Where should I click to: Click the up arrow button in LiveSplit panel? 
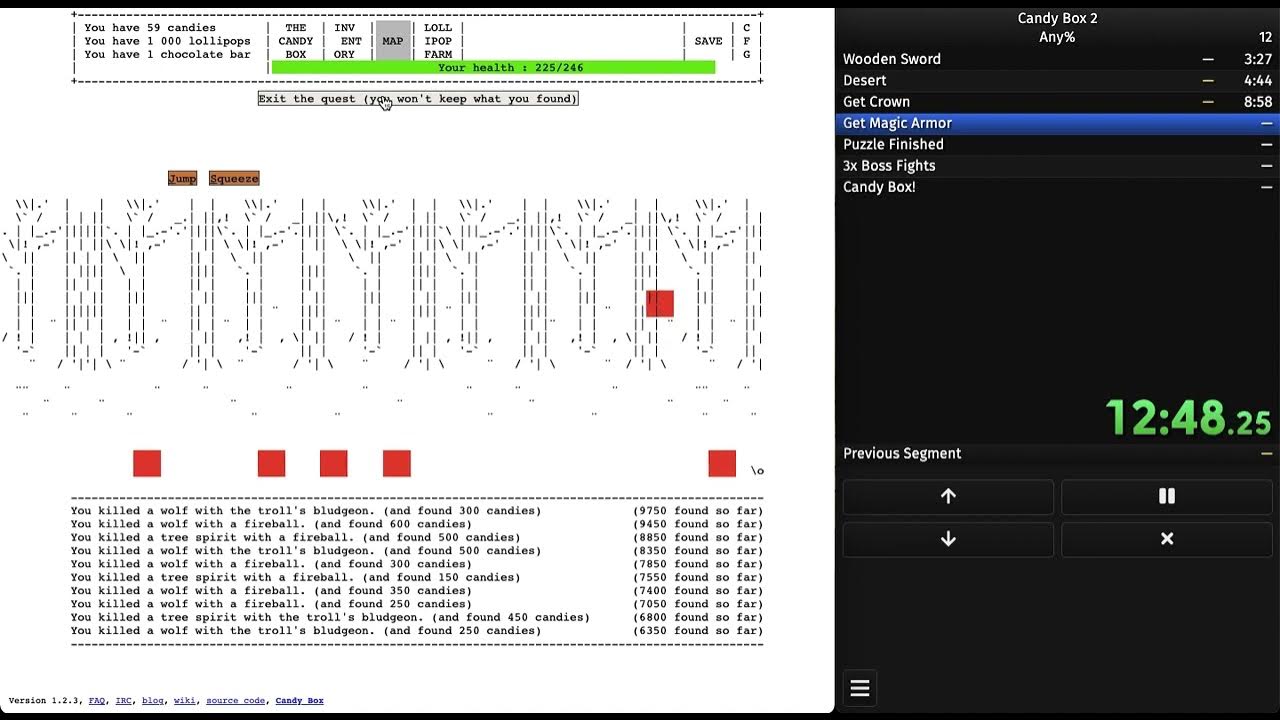[948, 496]
